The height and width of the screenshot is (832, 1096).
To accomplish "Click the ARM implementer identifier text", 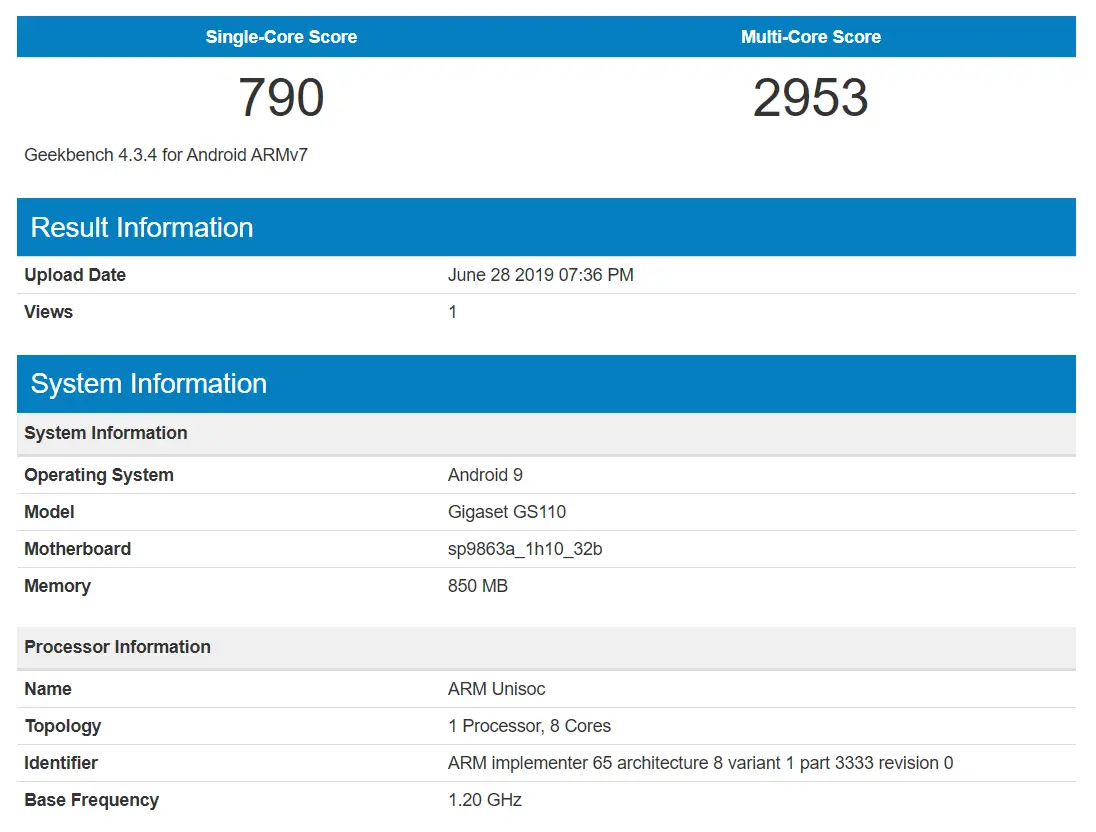I will [x=700, y=763].
